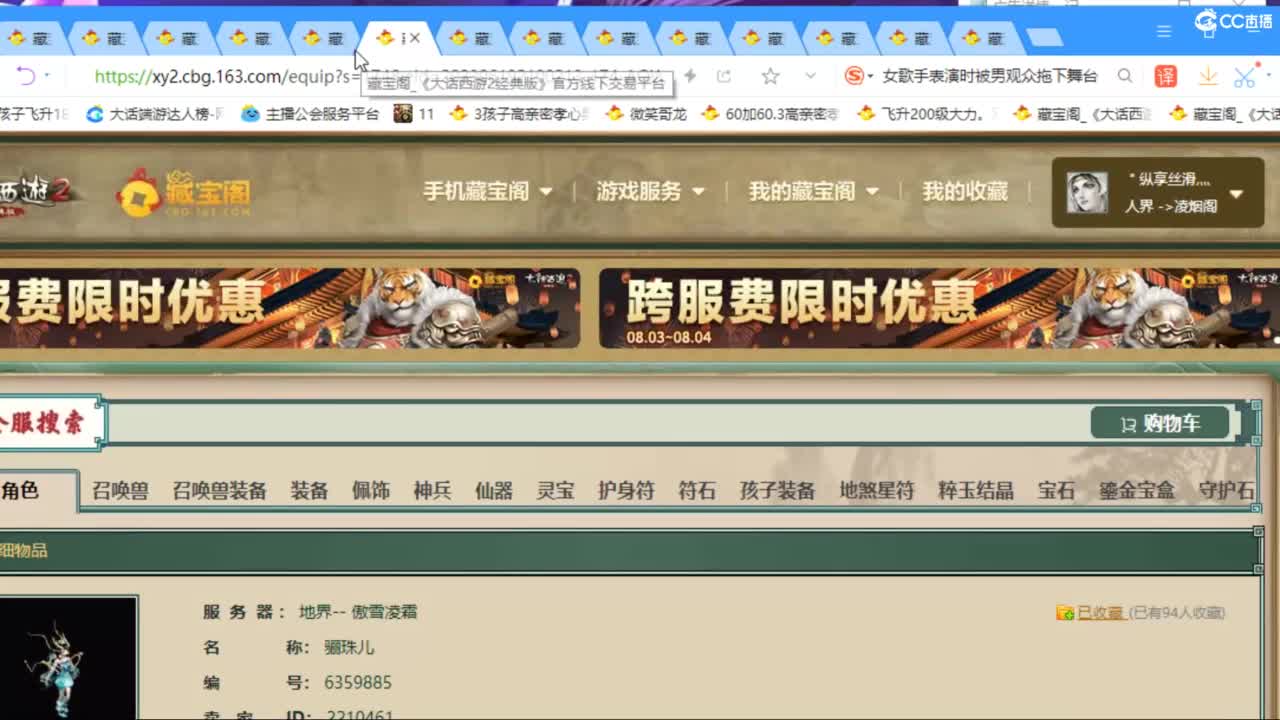Click the share page icon
Image resolution: width=1280 pixels, height=720 pixels.
[724, 76]
